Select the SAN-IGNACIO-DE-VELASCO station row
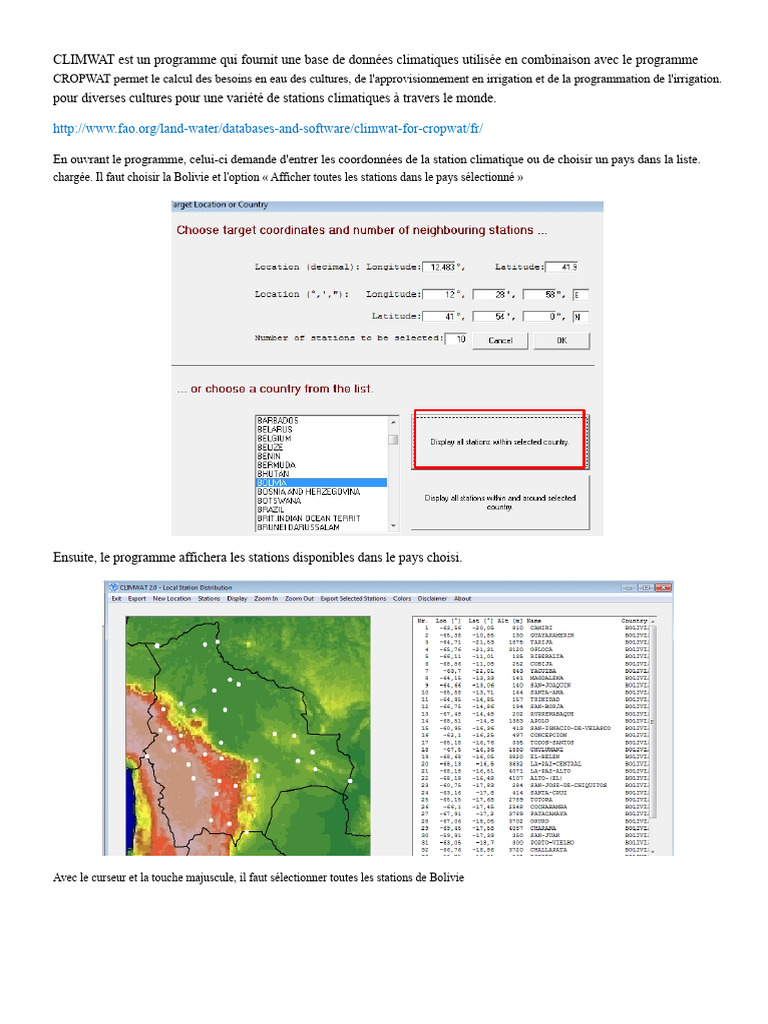The image size is (768, 1024). [x=532, y=728]
